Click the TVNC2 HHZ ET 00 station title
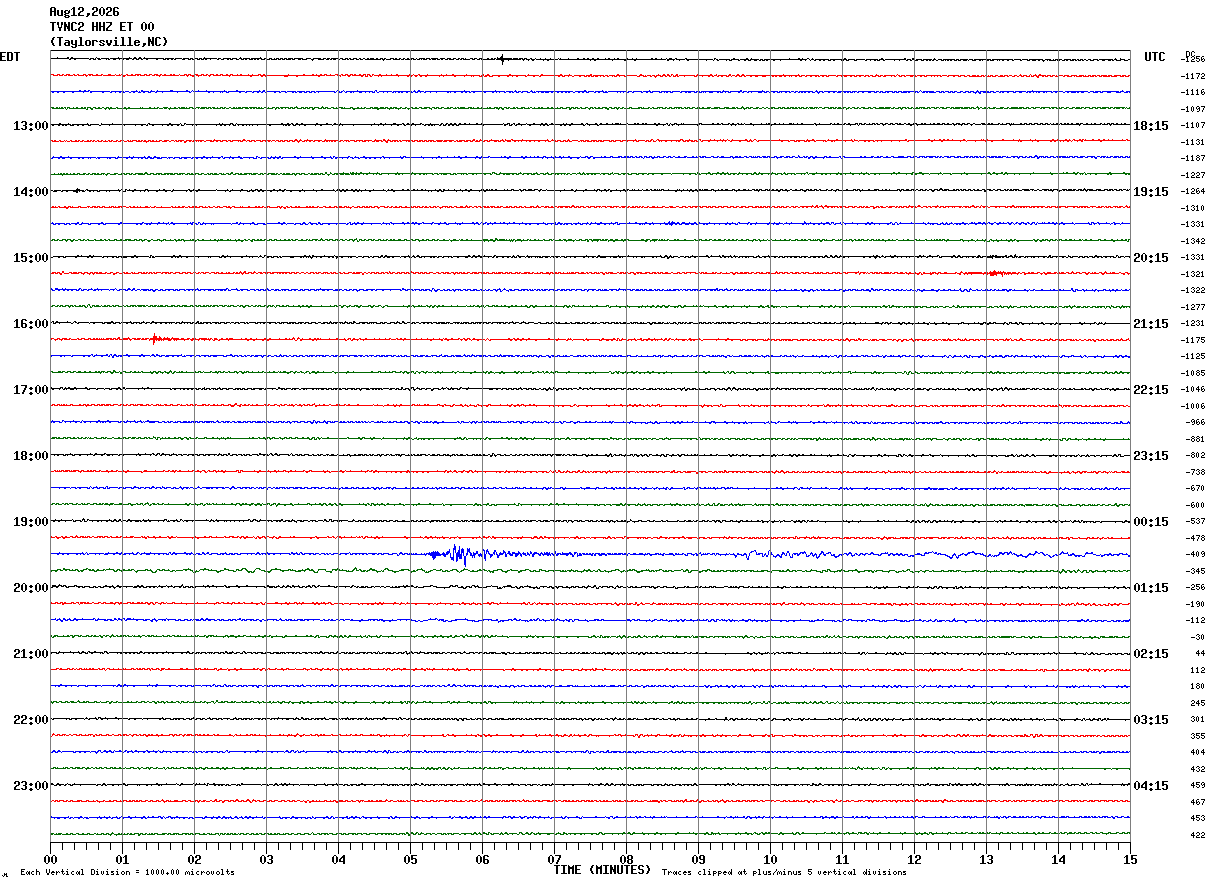The image size is (1210, 886). (x=102, y=27)
